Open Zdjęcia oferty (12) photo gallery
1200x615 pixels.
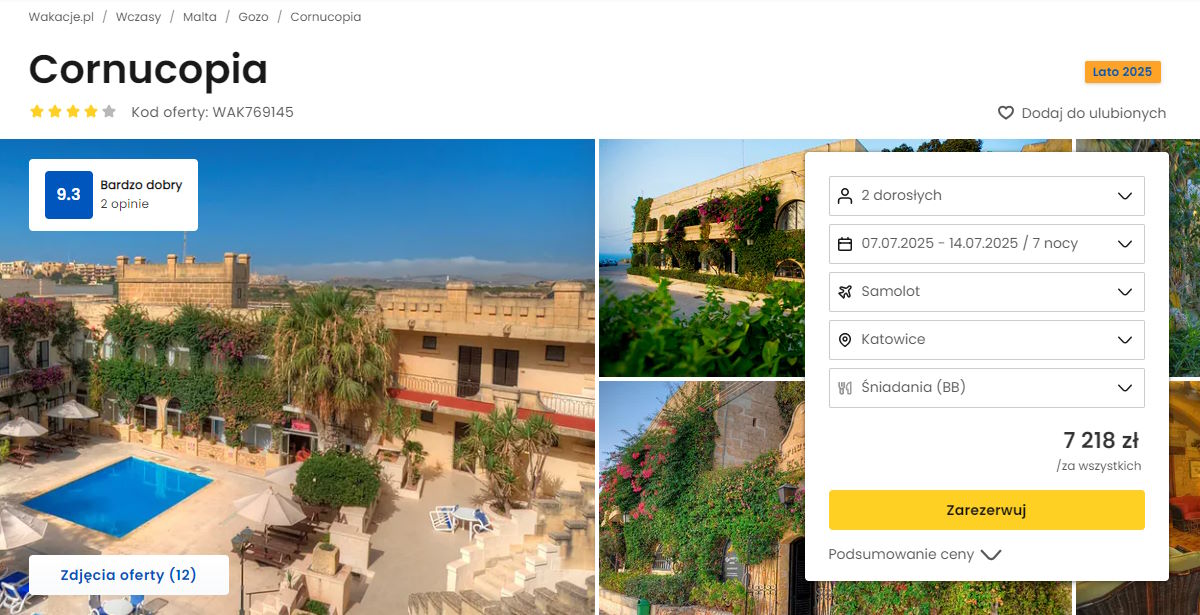(129, 575)
